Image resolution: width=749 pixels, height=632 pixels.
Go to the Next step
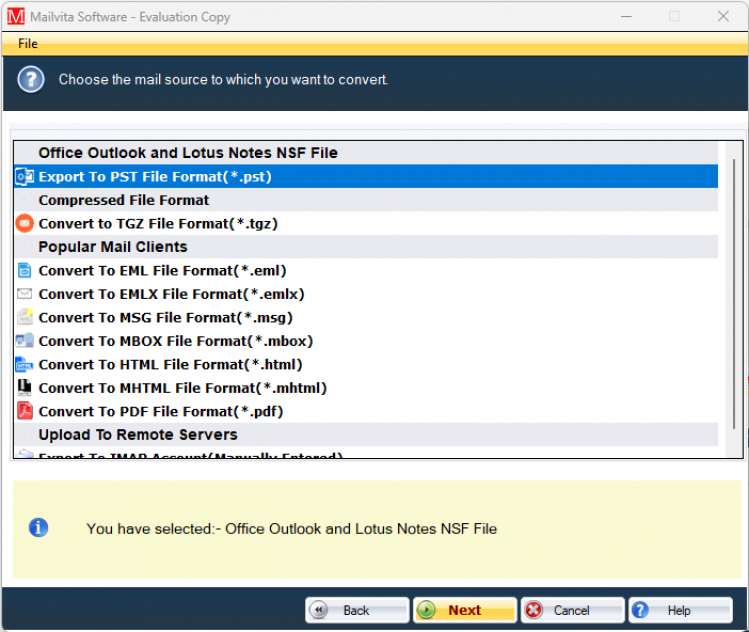click(x=465, y=610)
